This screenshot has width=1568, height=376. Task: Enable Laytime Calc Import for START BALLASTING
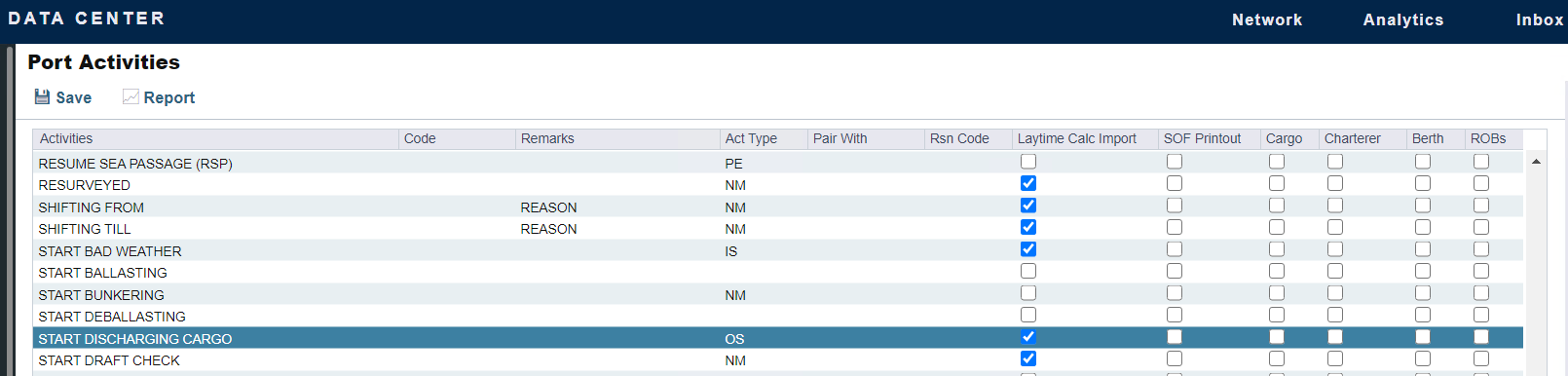pos(1028,271)
